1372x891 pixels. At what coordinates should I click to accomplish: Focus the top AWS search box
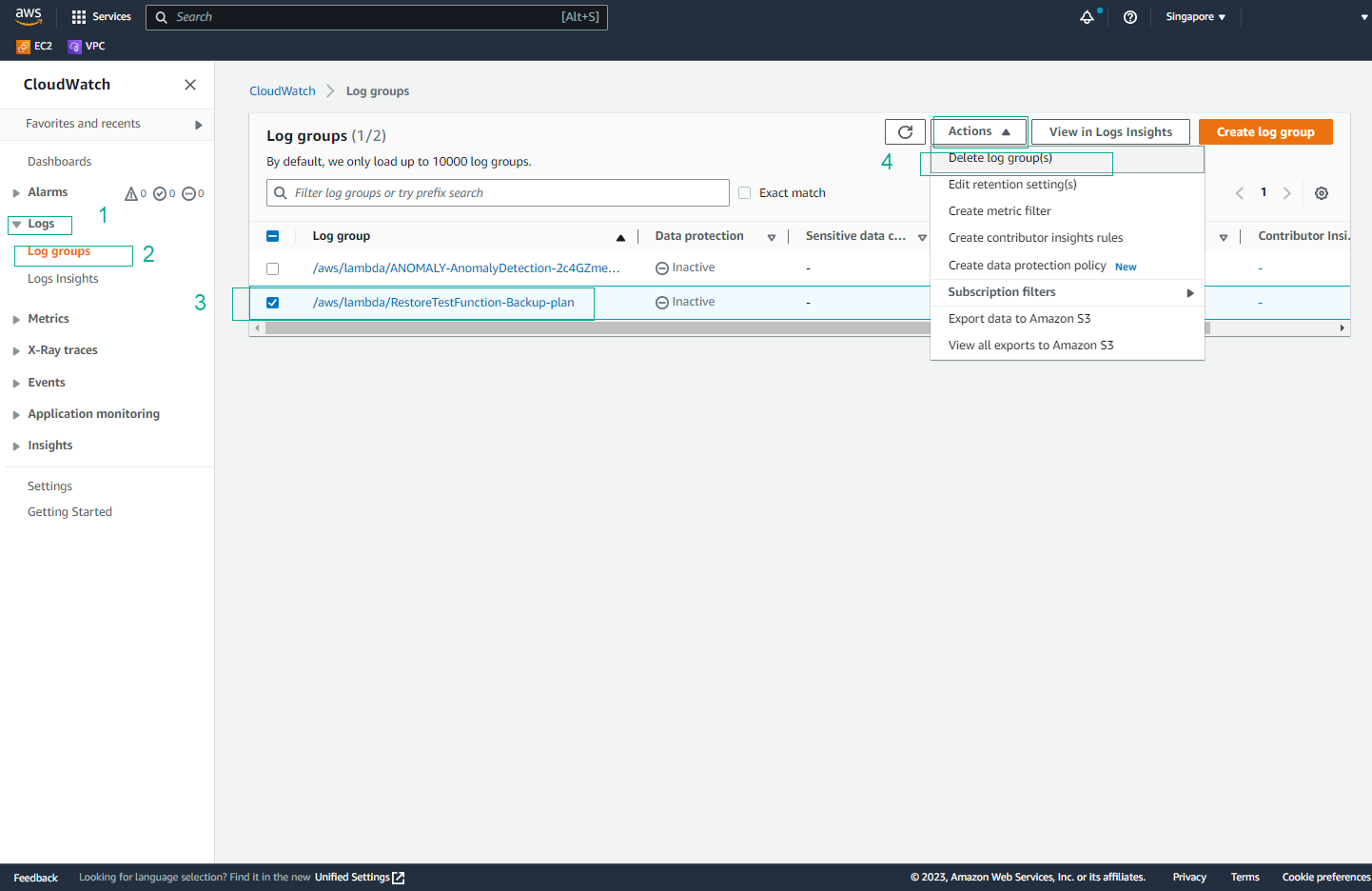point(377,17)
